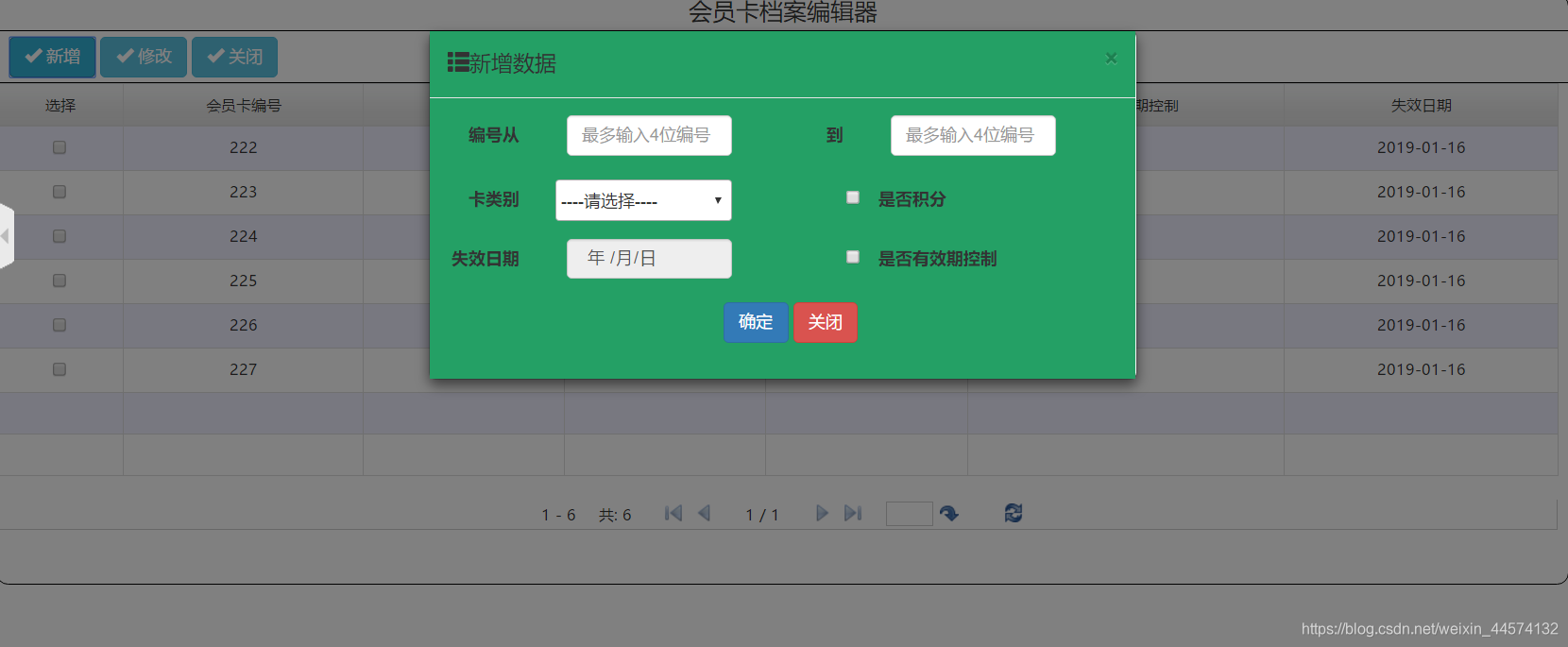Click the 会员卡编号 column header
1568x647 pixels.
click(x=244, y=106)
